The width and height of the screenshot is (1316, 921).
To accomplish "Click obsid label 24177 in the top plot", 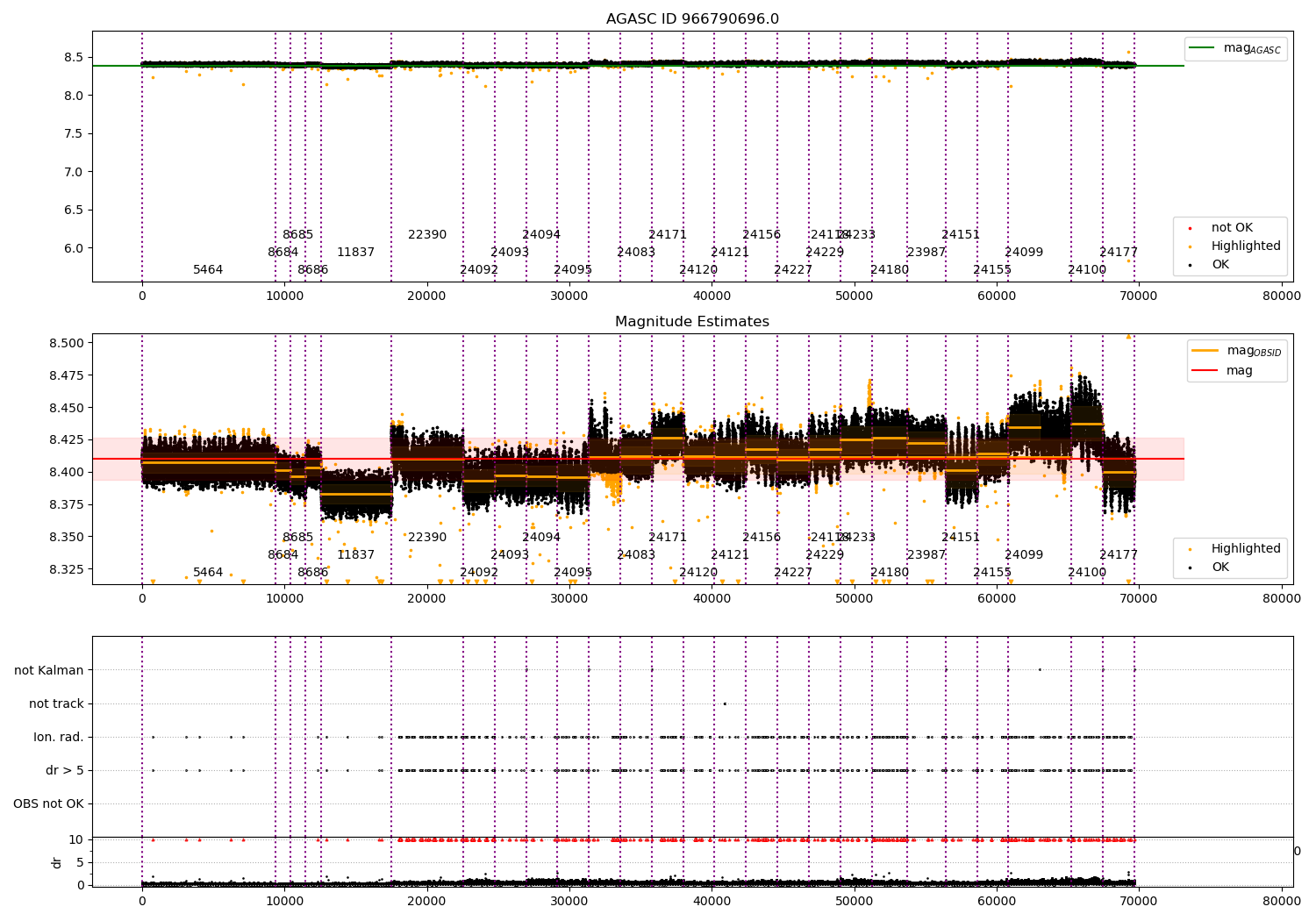I will (x=1119, y=252).
